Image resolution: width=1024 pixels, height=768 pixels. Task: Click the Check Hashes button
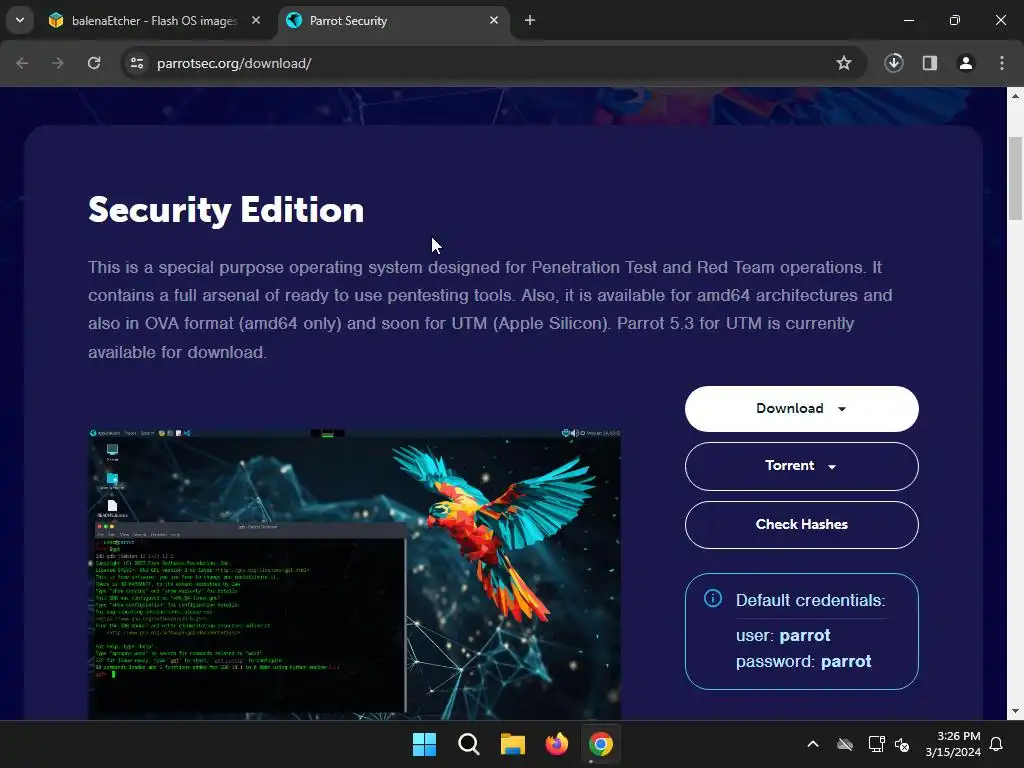click(801, 524)
